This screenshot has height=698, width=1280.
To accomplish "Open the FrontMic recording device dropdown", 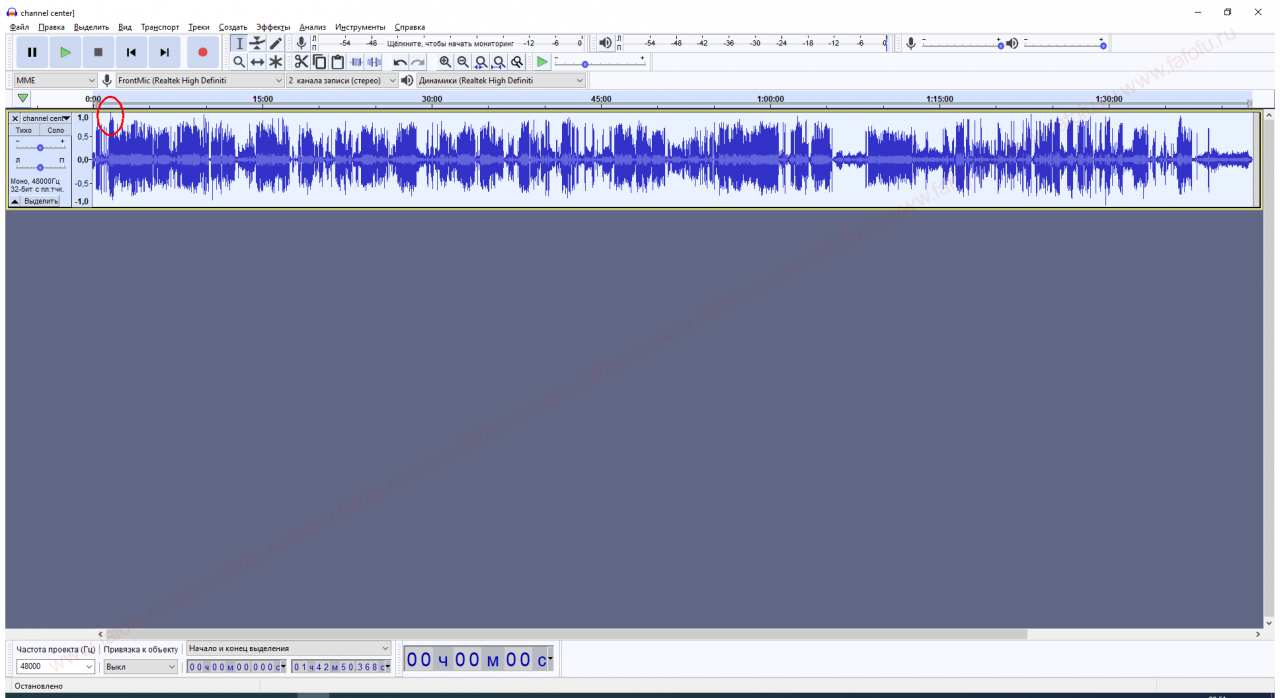I will tap(200, 80).
